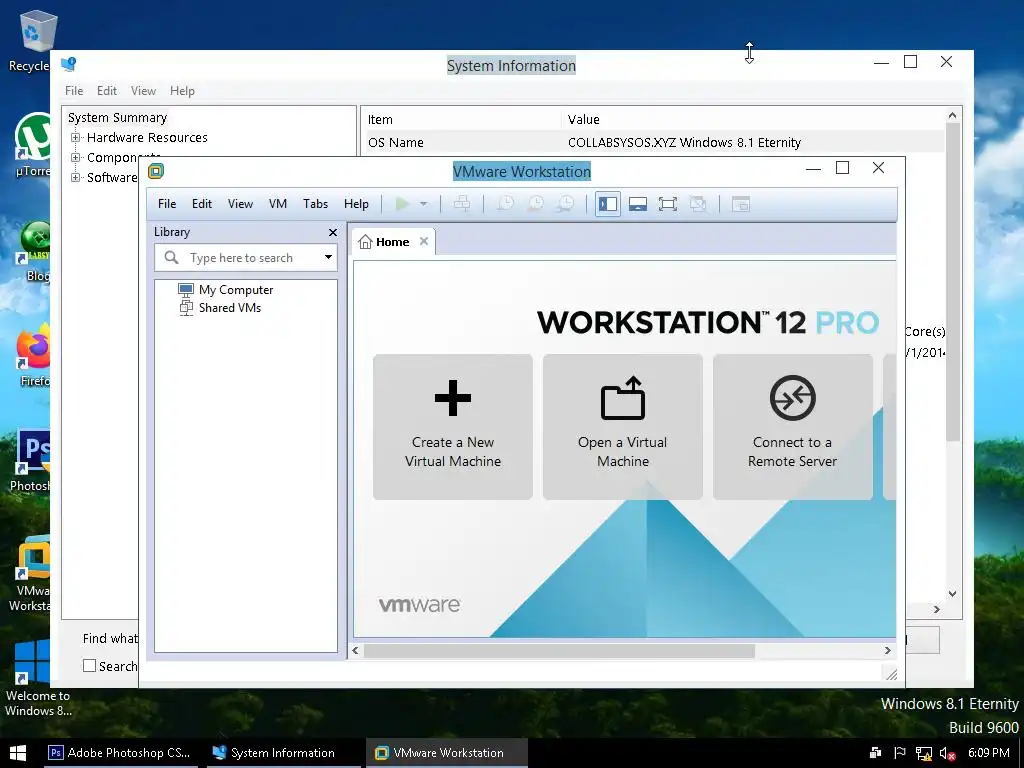Viewport: 1024px width, 768px height.
Task: Click the Take Snapshot clock icon
Action: (505, 204)
